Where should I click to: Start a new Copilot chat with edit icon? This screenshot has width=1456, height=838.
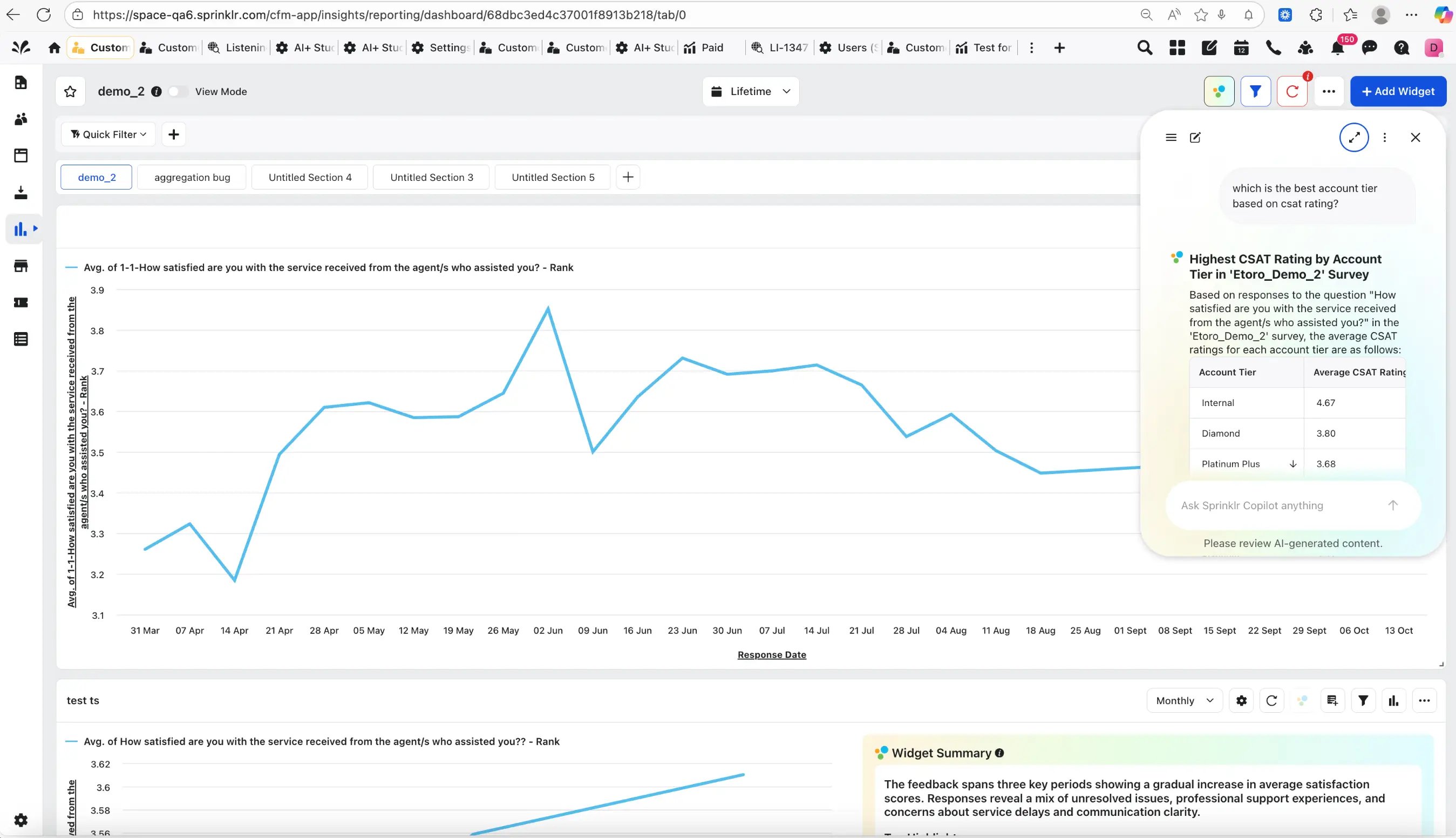click(1195, 138)
